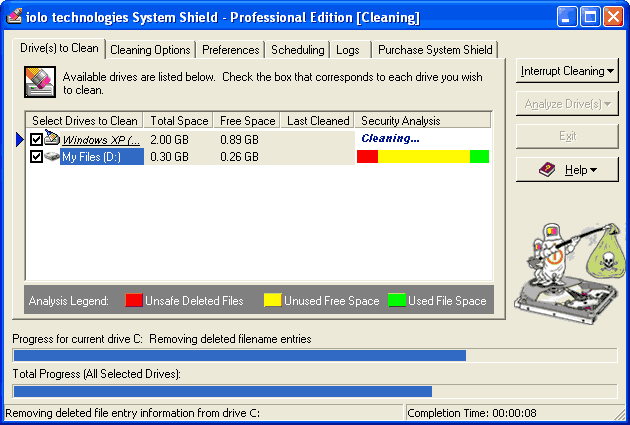Screen dimensions: 630x425
Task: Click the Total Progress bar
Action: pos(315,391)
